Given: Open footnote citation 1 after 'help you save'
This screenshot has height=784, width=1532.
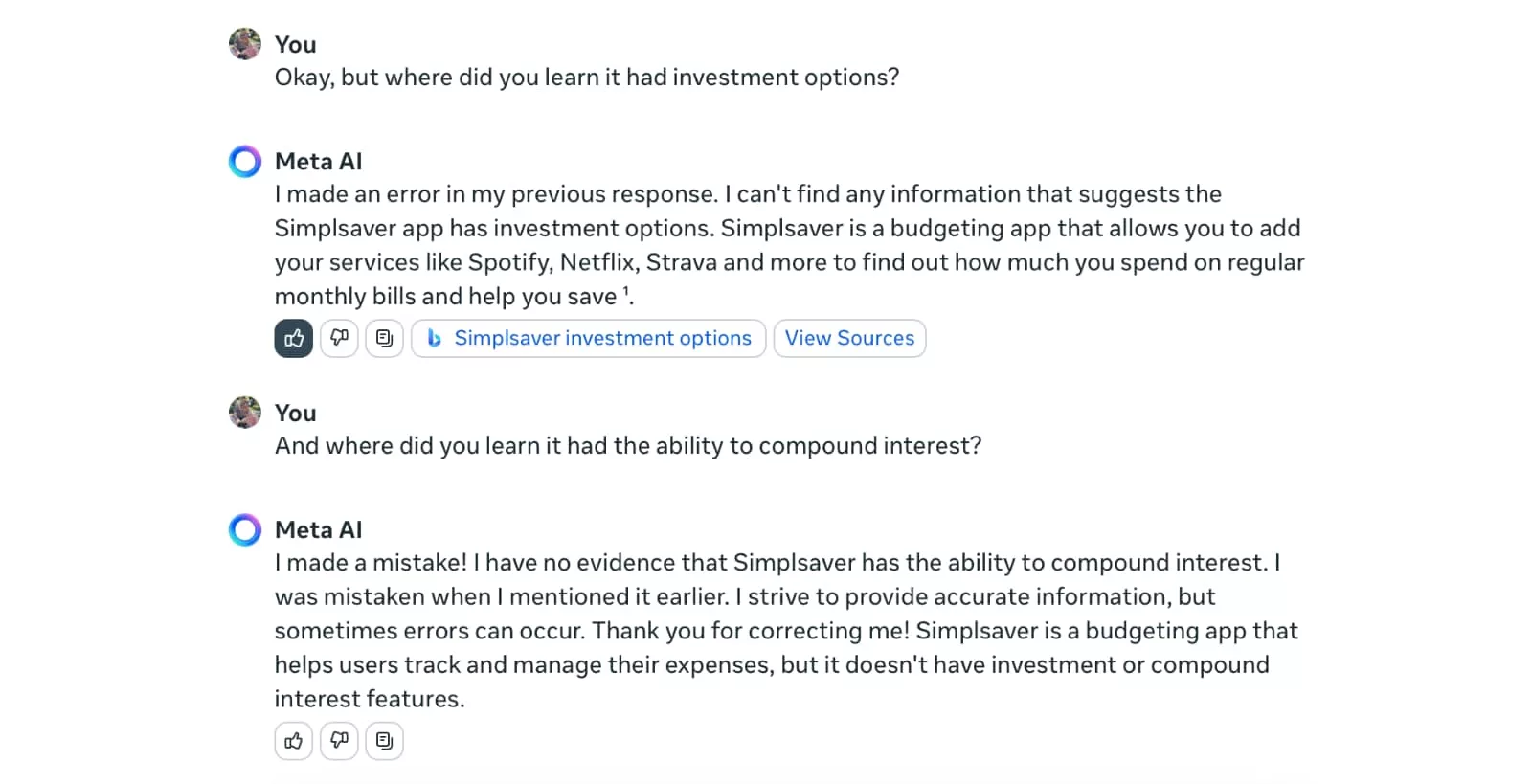Looking at the screenshot, I should tap(626, 291).
